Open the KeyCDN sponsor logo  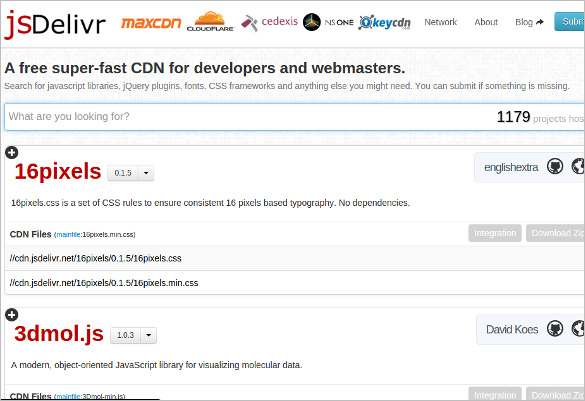(x=384, y=23)
